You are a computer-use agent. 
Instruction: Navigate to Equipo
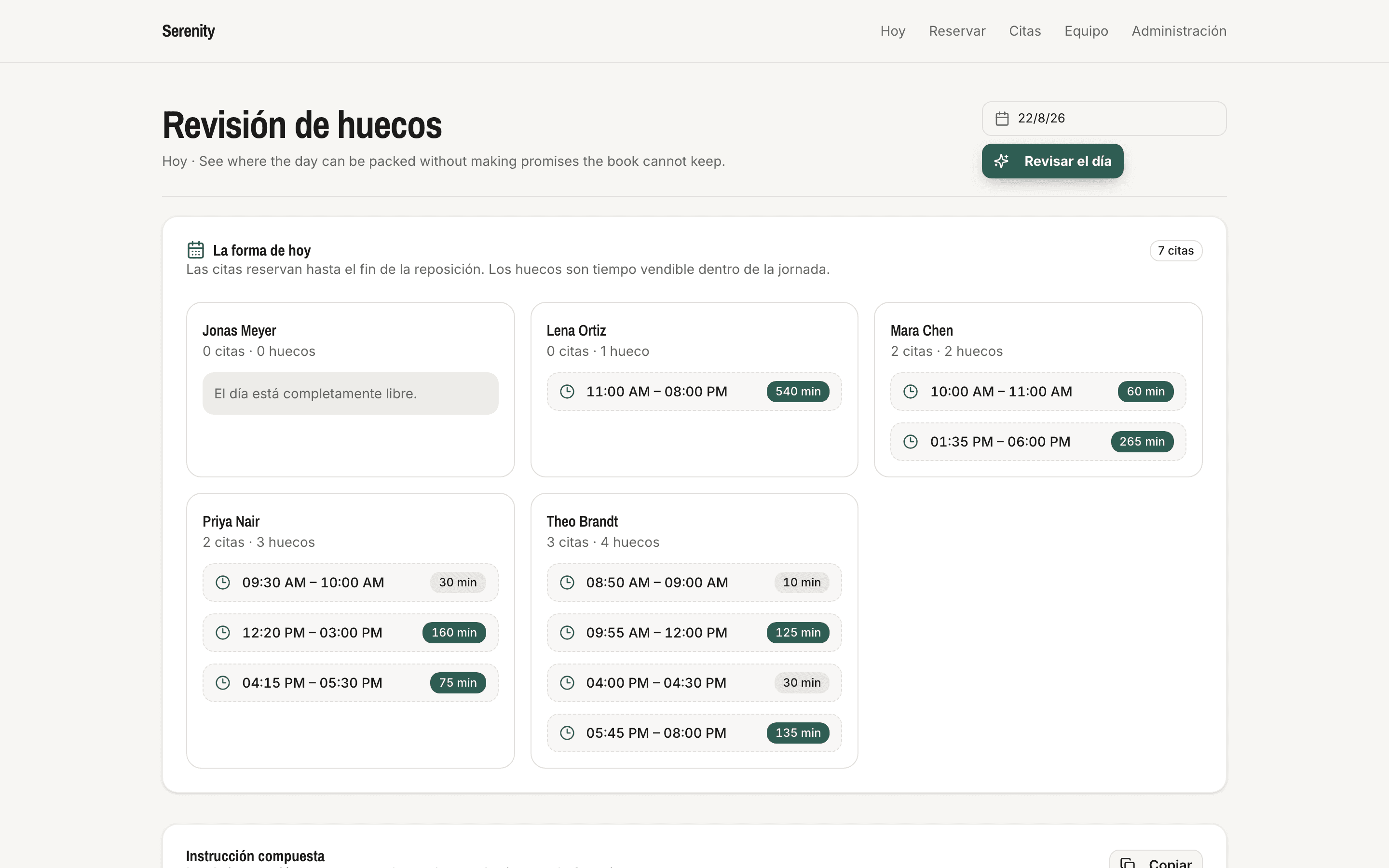click(x=1086, y=31)
